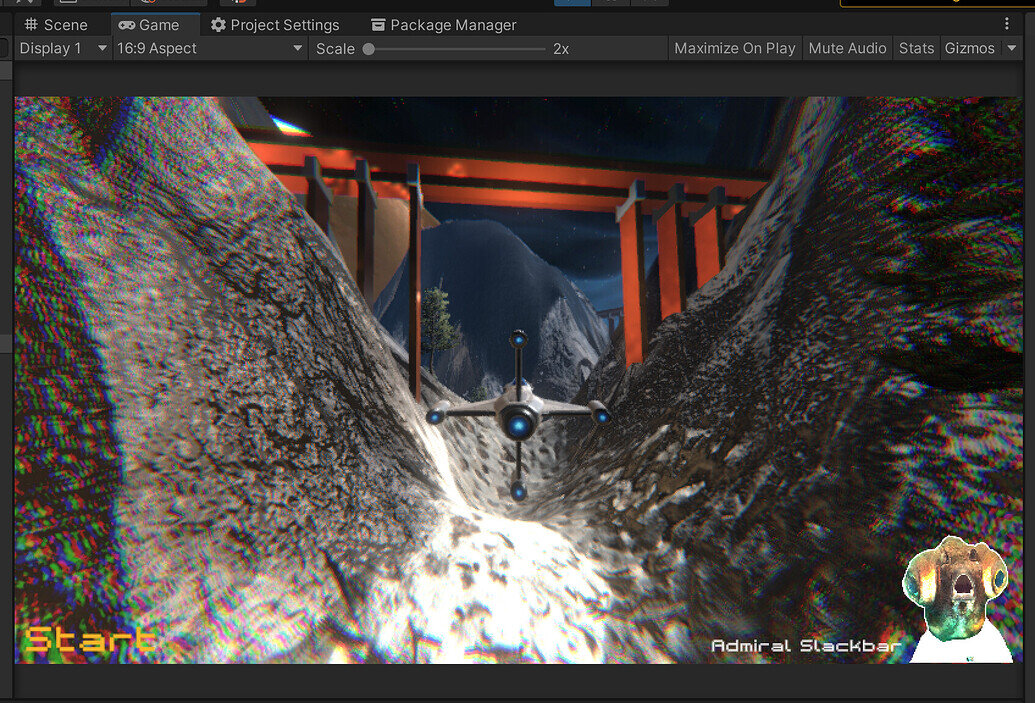Click the Gizmos button

tap(969, 48)
